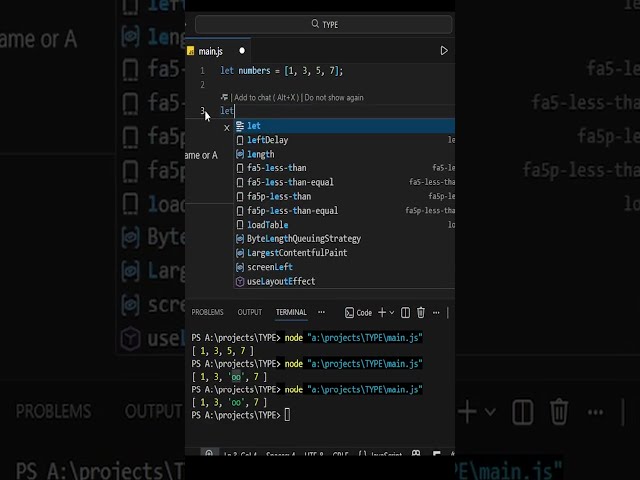The height and width of the screenshot is (480, 640).
Task: Select 'useLayoutEffect' in the suggestions
Action: [x=344, y=281]
